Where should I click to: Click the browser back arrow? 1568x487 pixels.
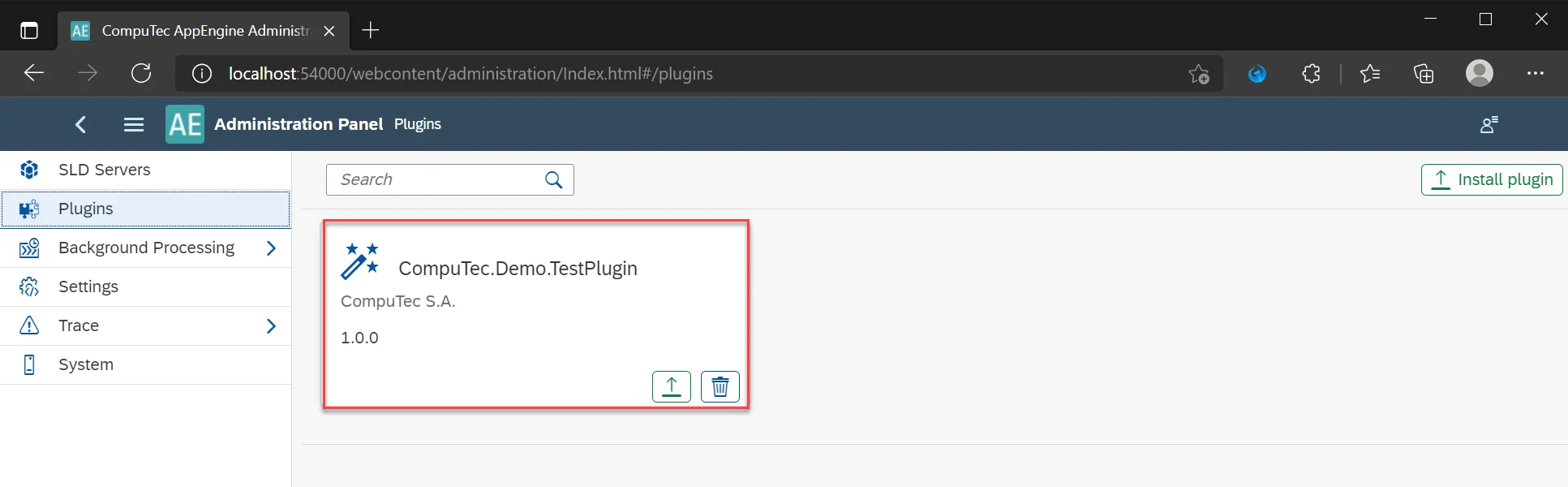pos(34,73)
